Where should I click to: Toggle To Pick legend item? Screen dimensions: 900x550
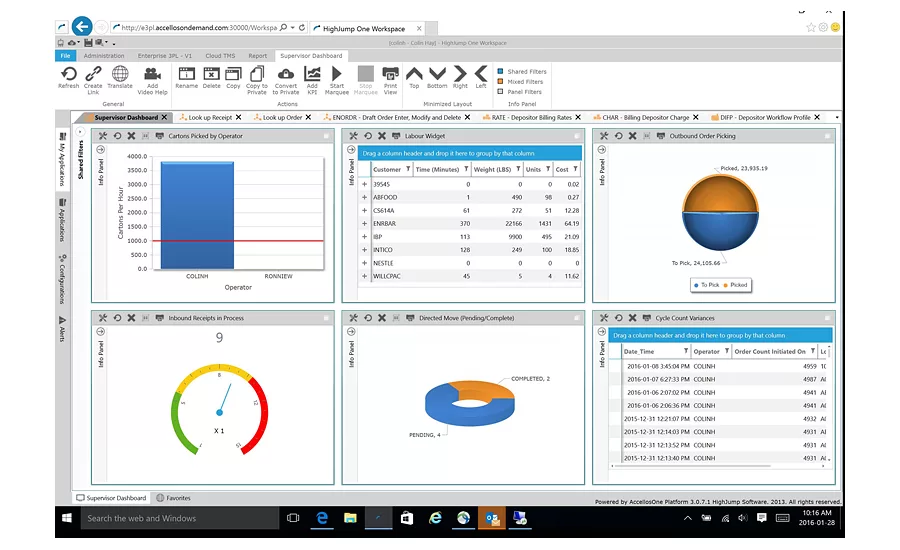pos(707,285)
